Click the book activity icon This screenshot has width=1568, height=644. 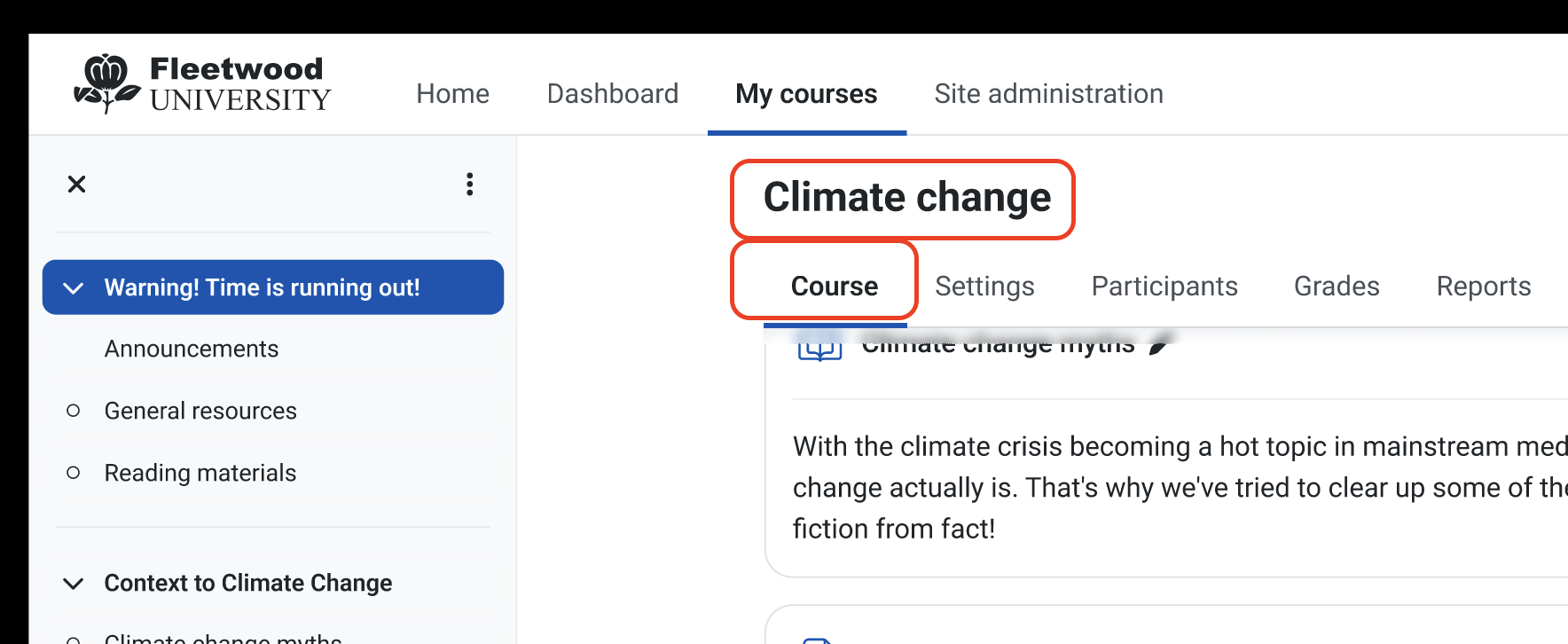tap(819, 348)
